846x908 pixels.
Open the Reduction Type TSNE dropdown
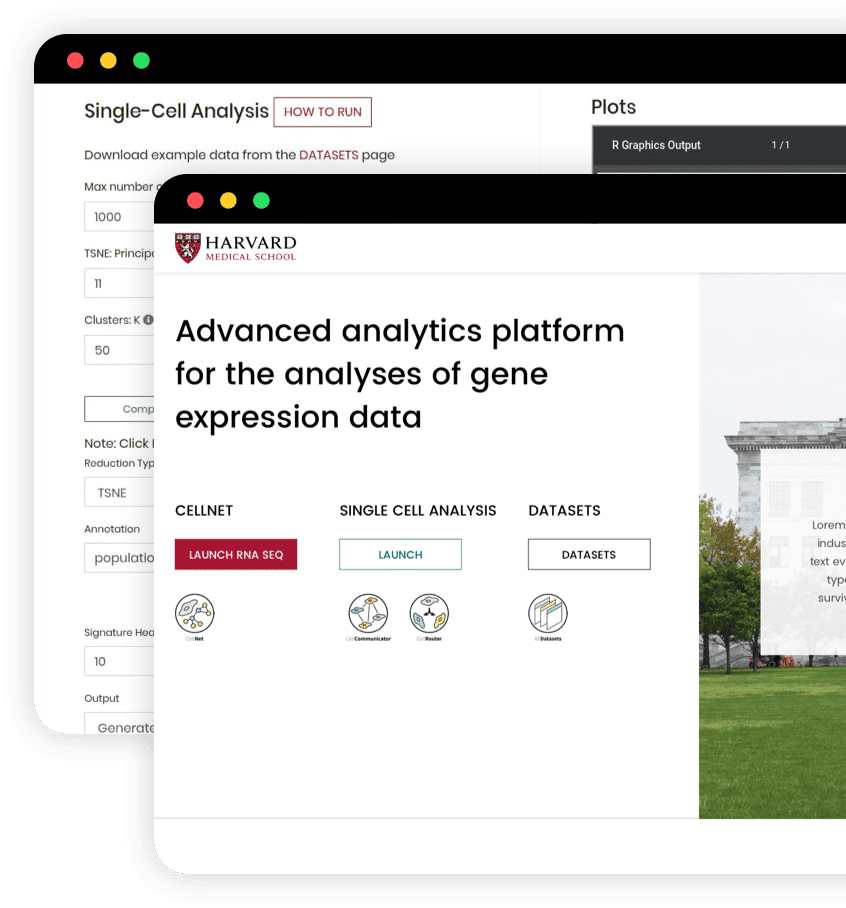coord(119,493)
